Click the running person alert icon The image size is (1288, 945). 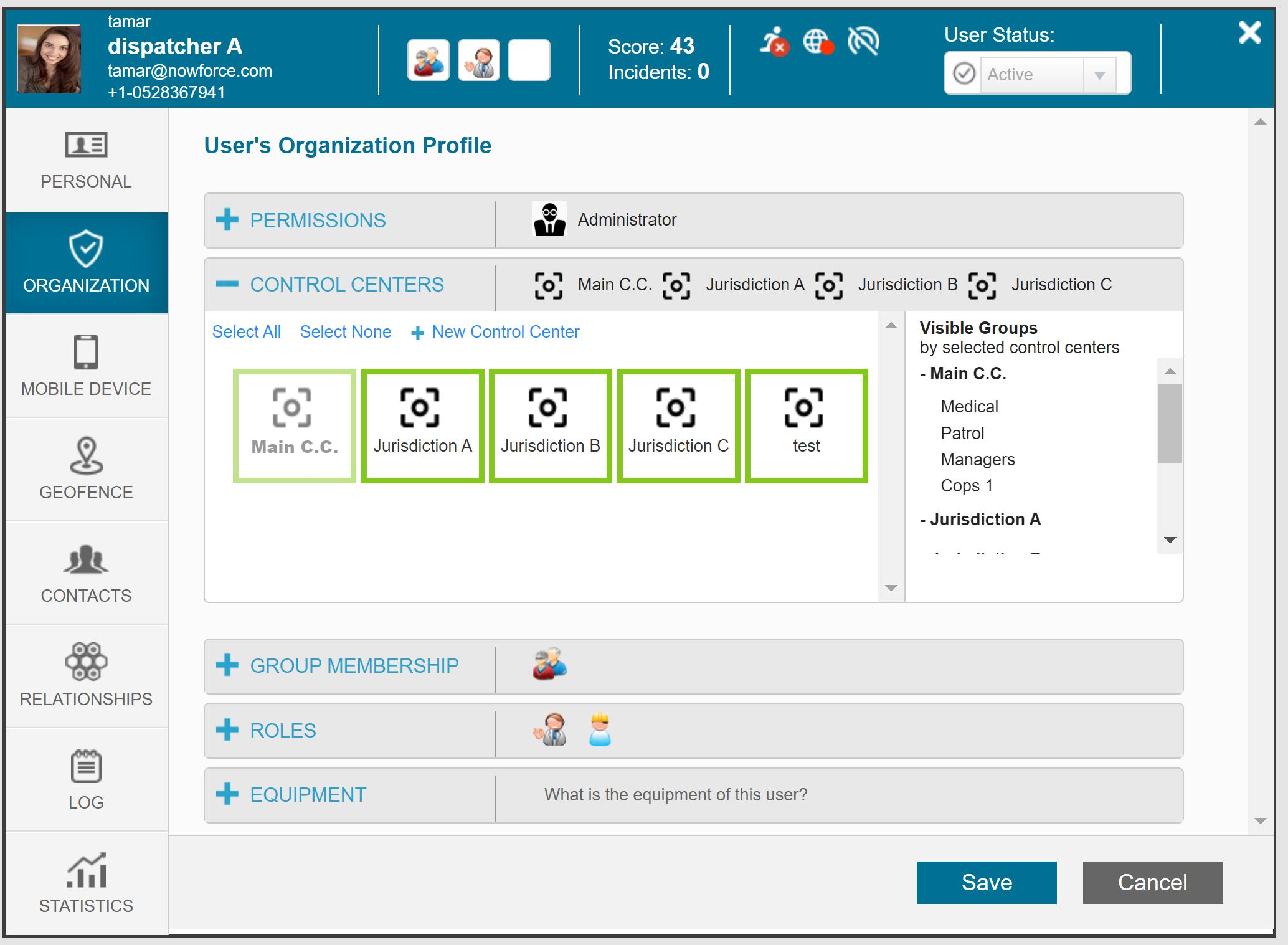click(x=774, y=42)
